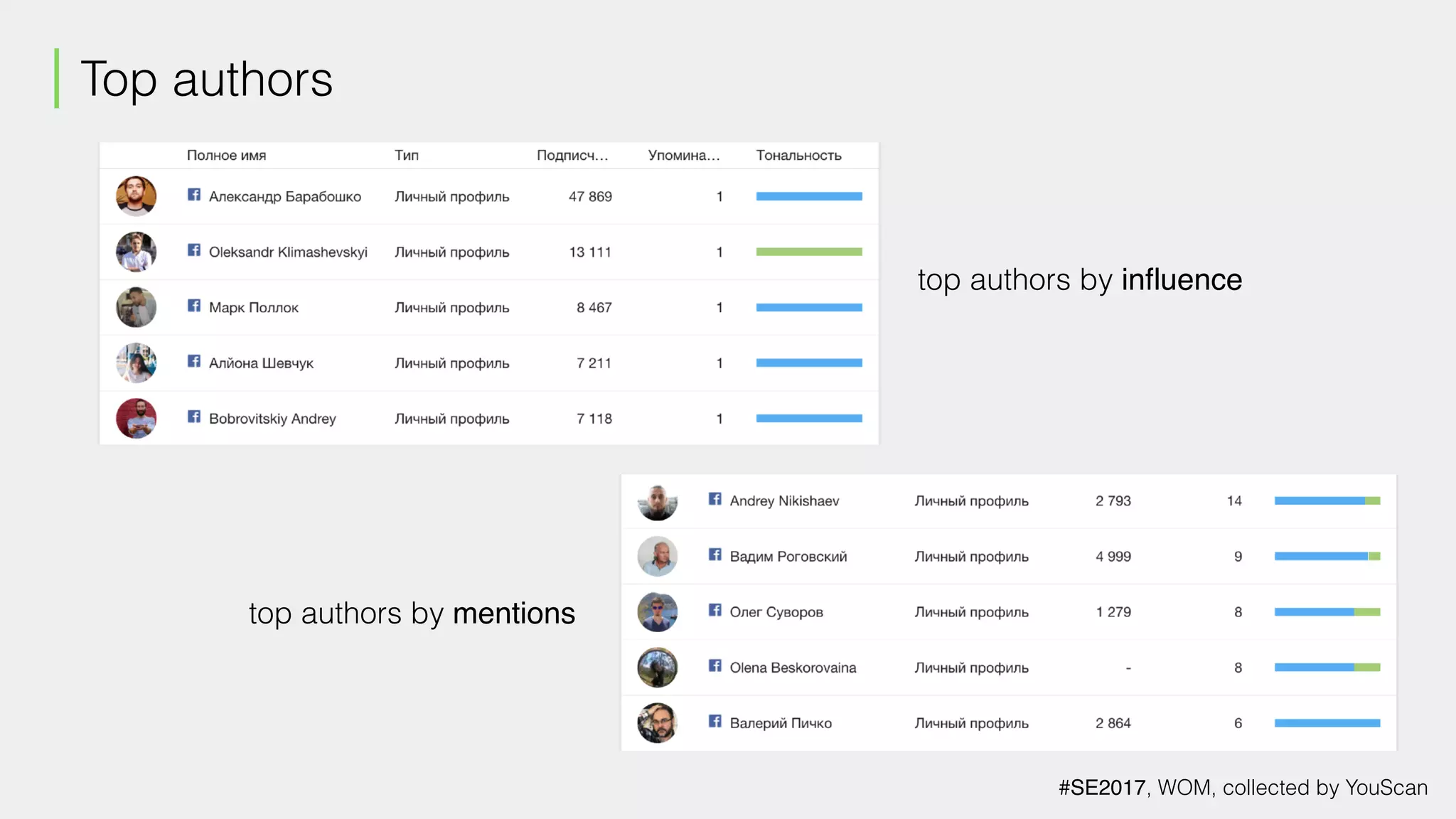The image size is (1456, 819).
Task: Select author name Oleksandr Klimashevskyi
Action: tap(288, 252)
